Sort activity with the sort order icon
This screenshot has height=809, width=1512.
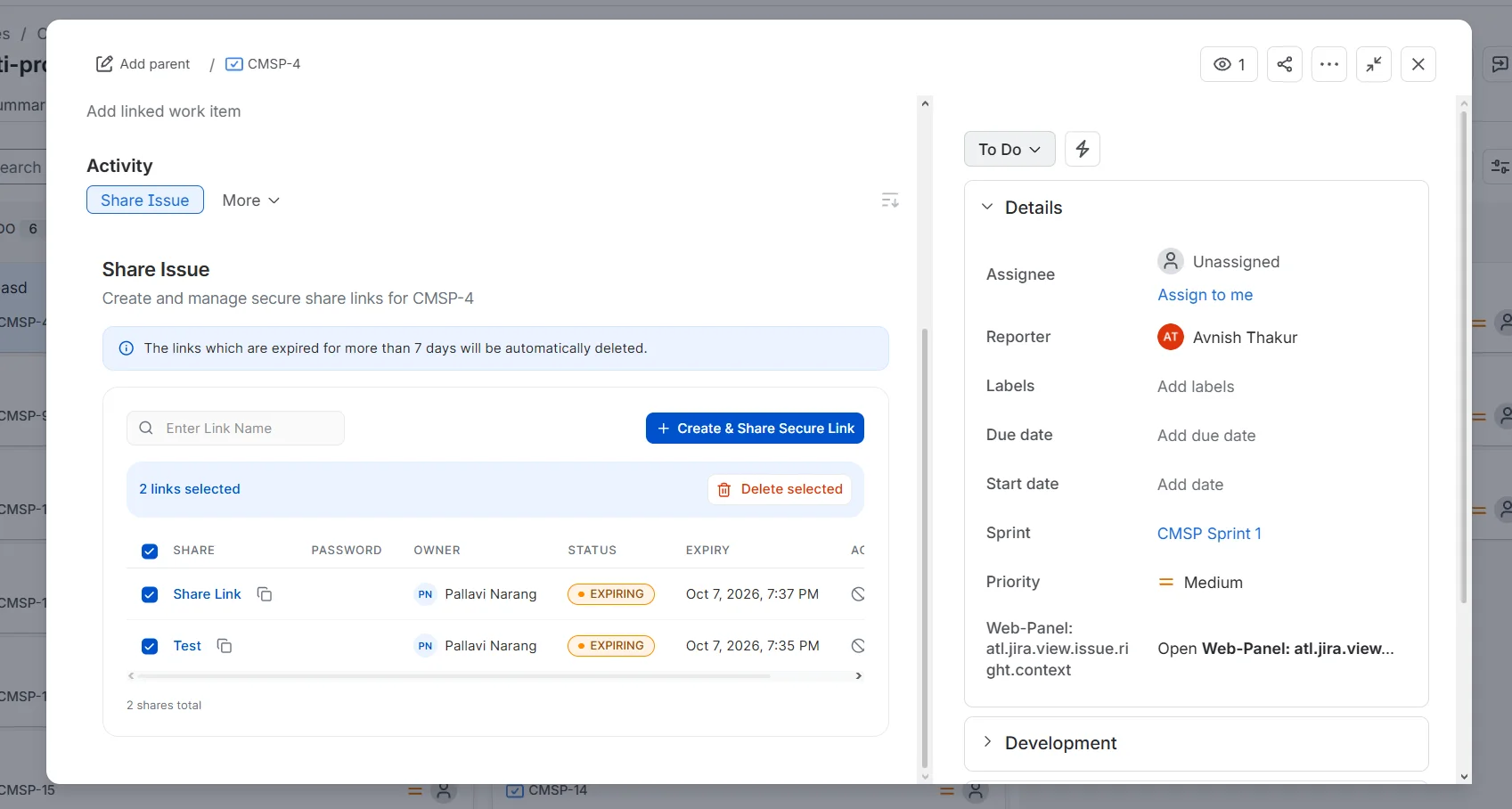(890, 200)
